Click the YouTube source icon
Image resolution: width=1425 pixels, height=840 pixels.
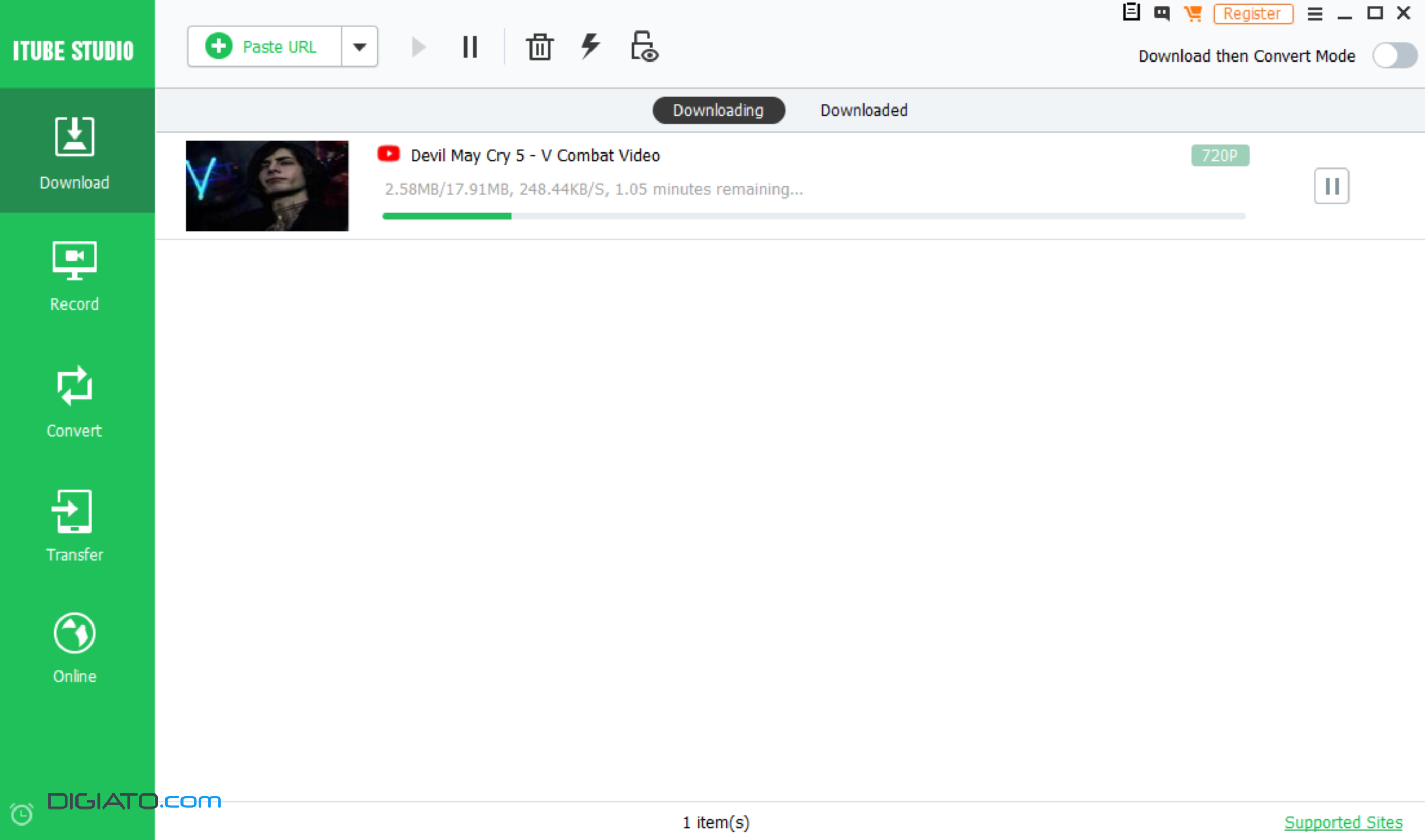pos(389,154)
